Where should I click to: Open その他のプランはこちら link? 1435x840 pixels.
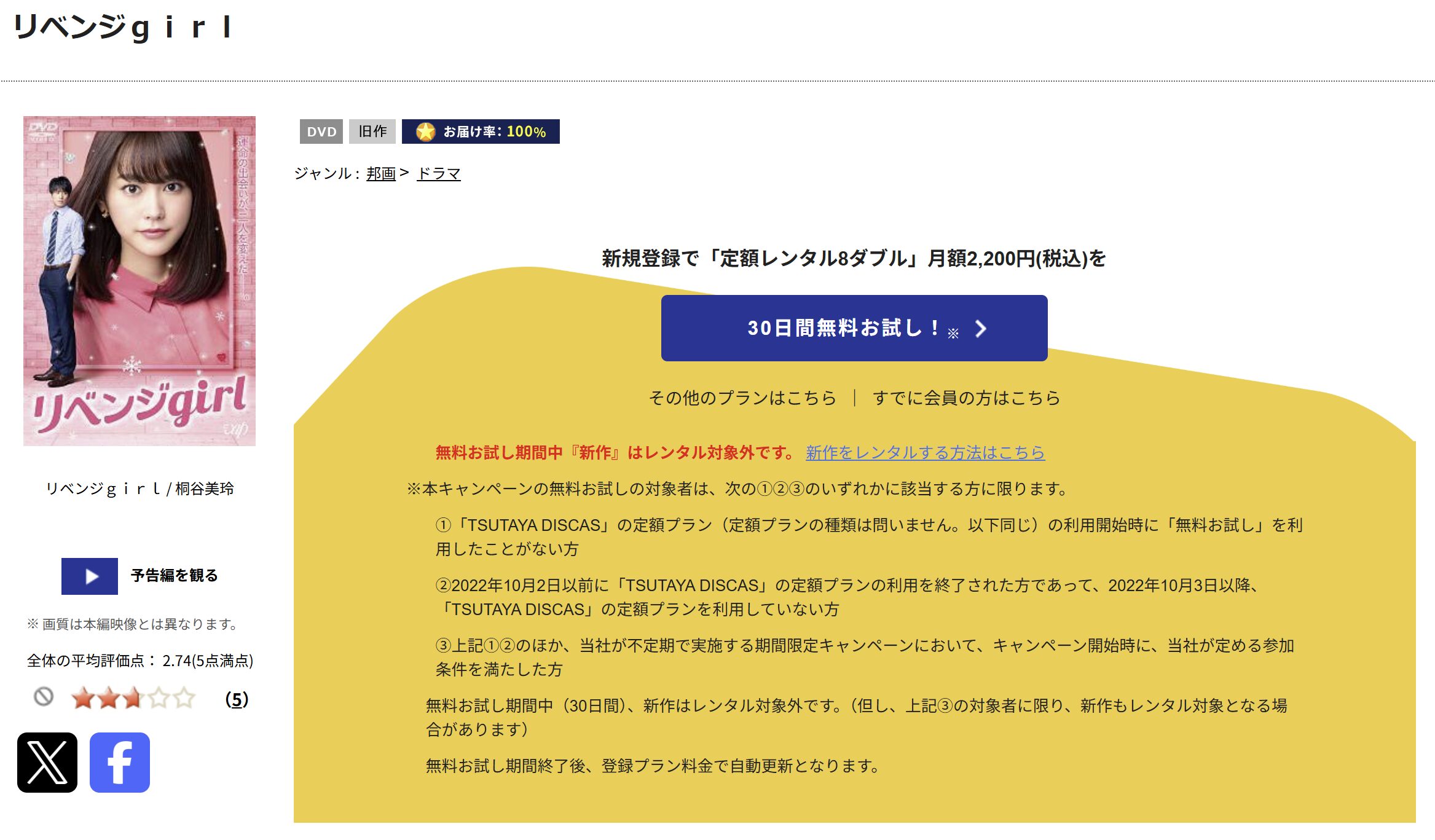tap(742, 398)
